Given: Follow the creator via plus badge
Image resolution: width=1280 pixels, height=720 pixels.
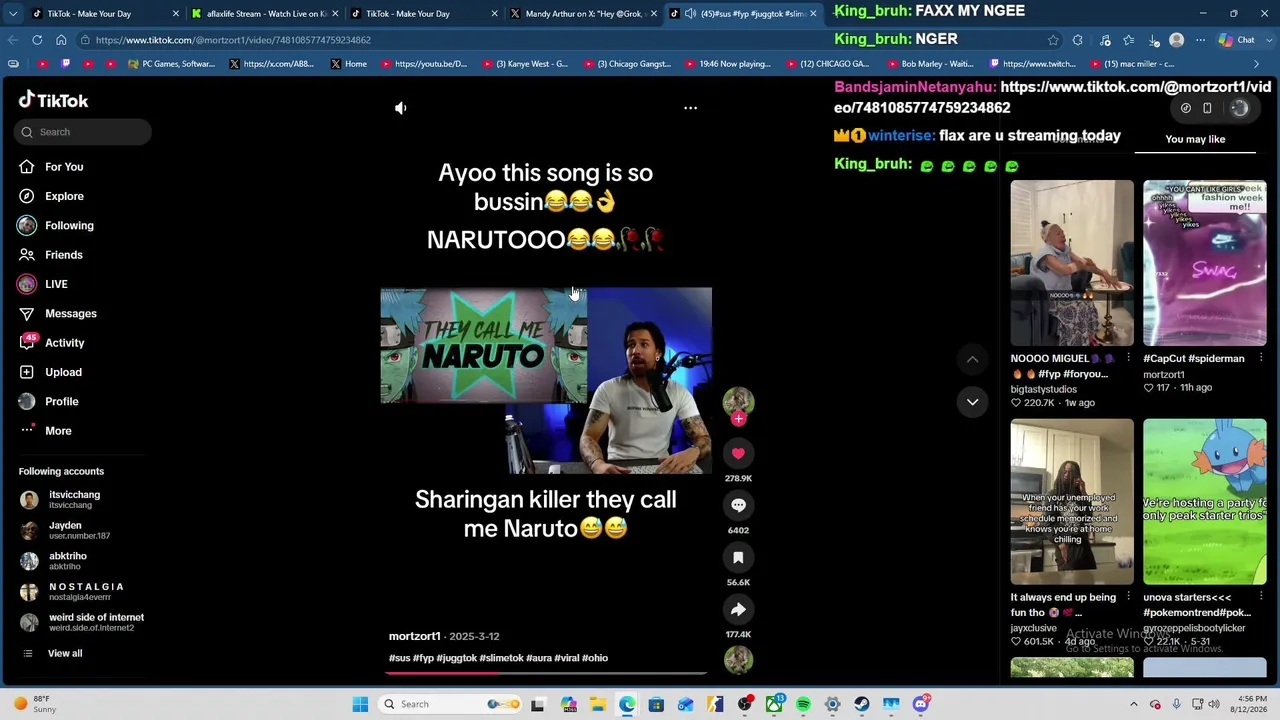Looking at the screenshot, I should (738, 419).
